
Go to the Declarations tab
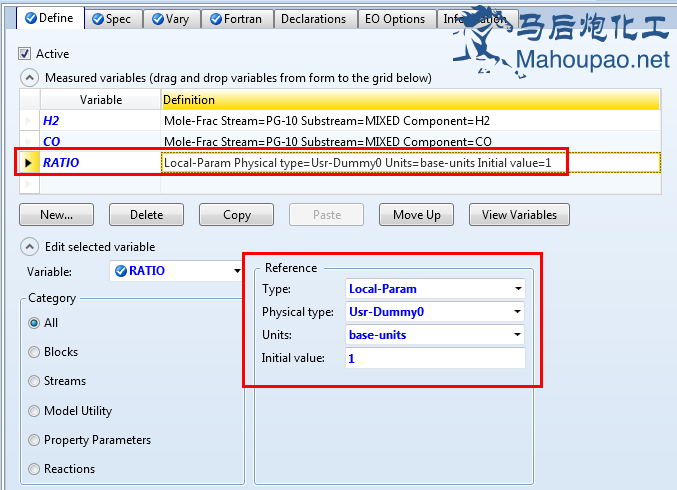click(x=313, y=19)
